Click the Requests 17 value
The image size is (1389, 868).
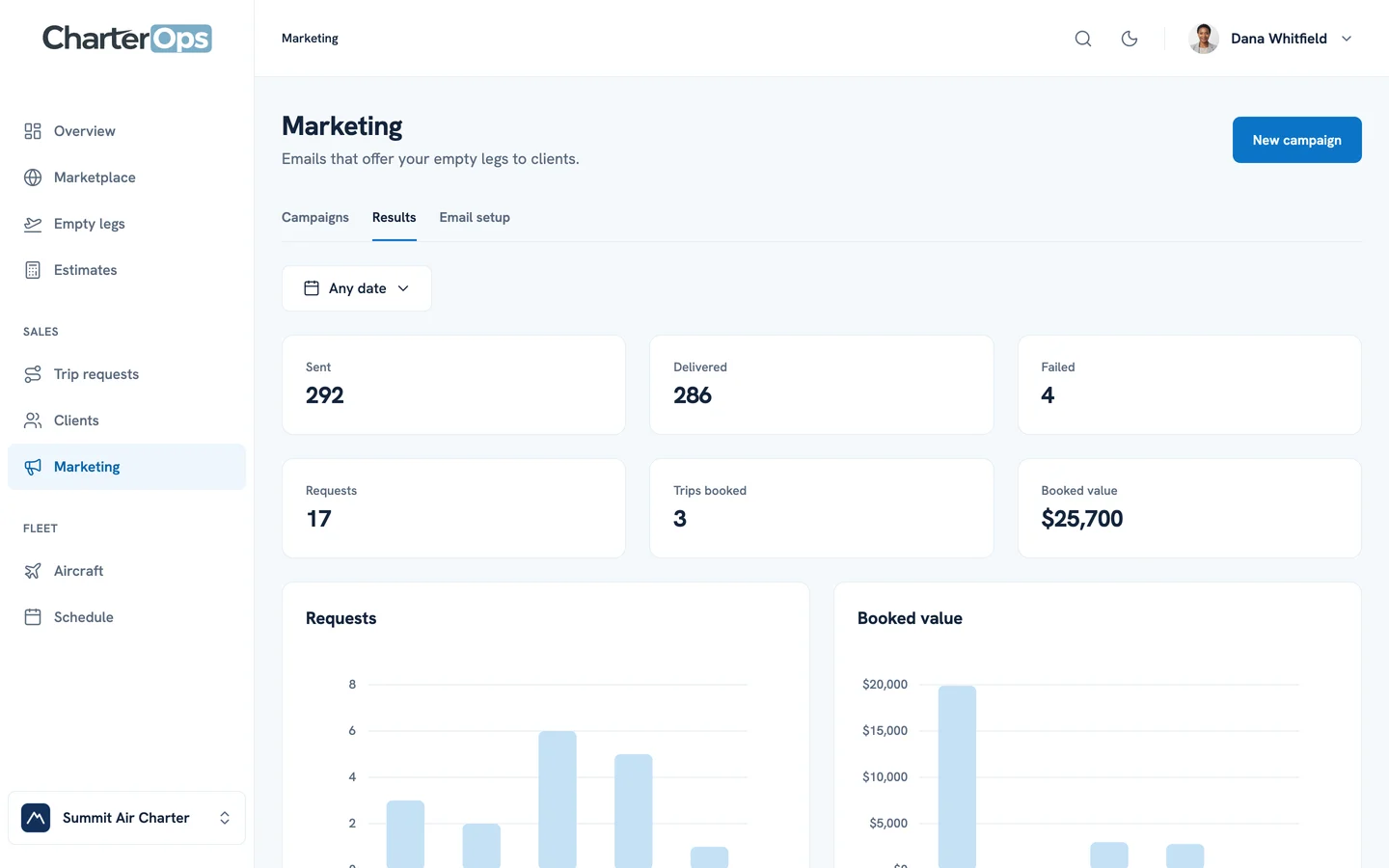click(x=319, y=519)
